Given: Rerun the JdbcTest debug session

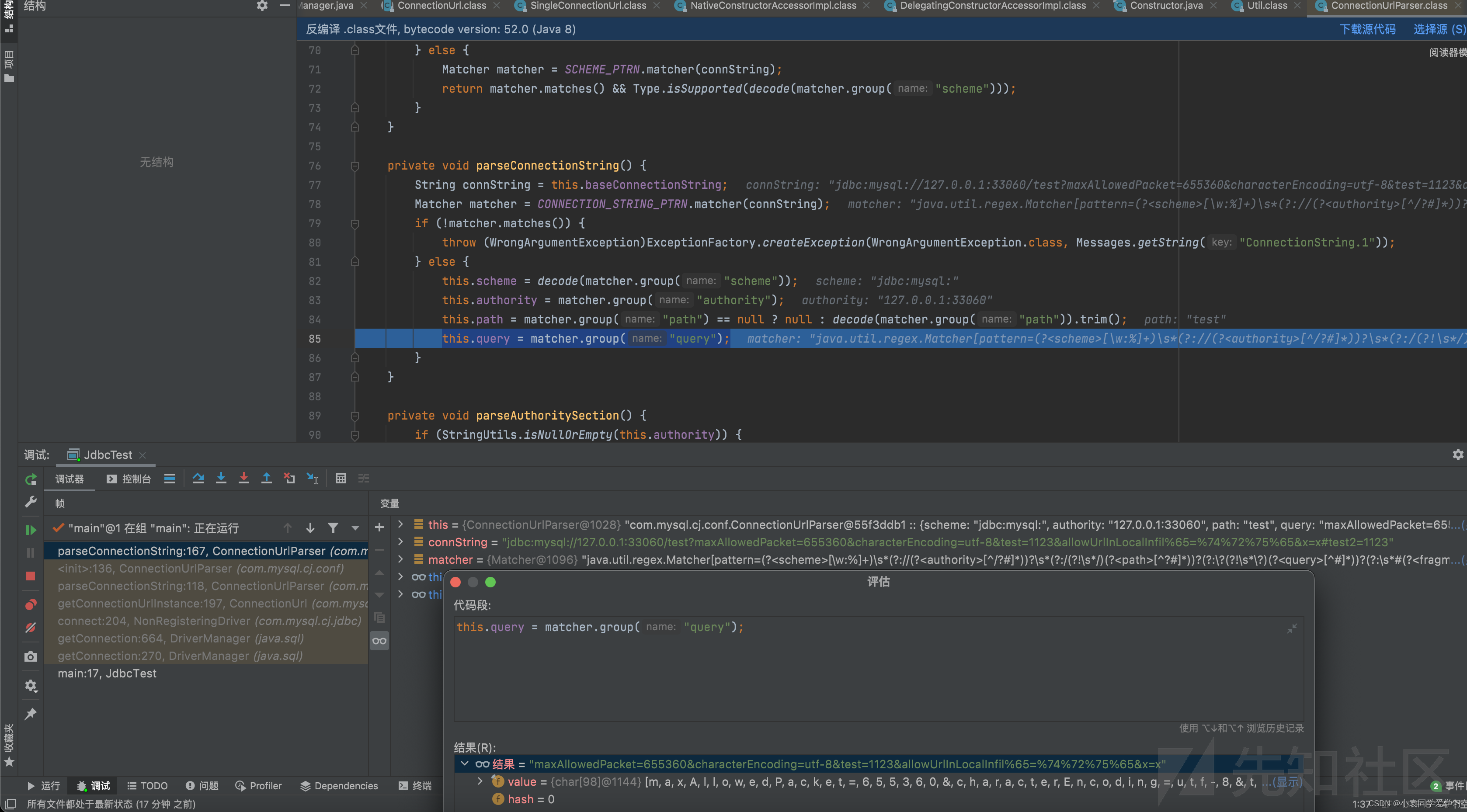Looking at the screenshot, I should click(x=31, y=479).
